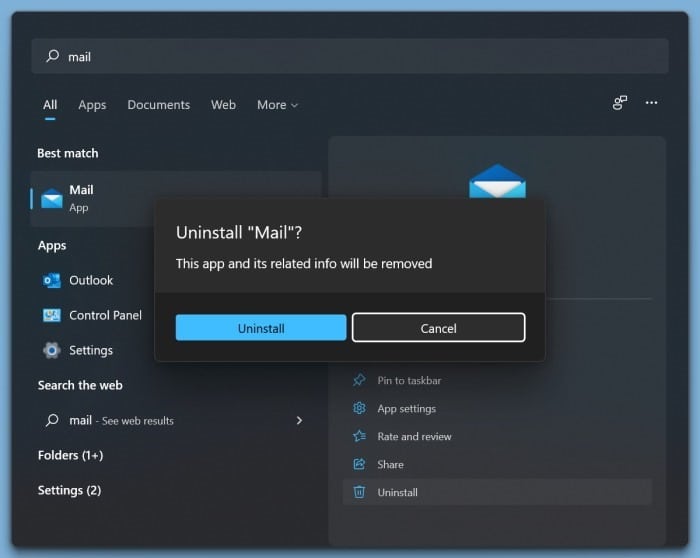Expand the Settings (2) section
Viewport: 700px width, 558px height.
point(69,491)
